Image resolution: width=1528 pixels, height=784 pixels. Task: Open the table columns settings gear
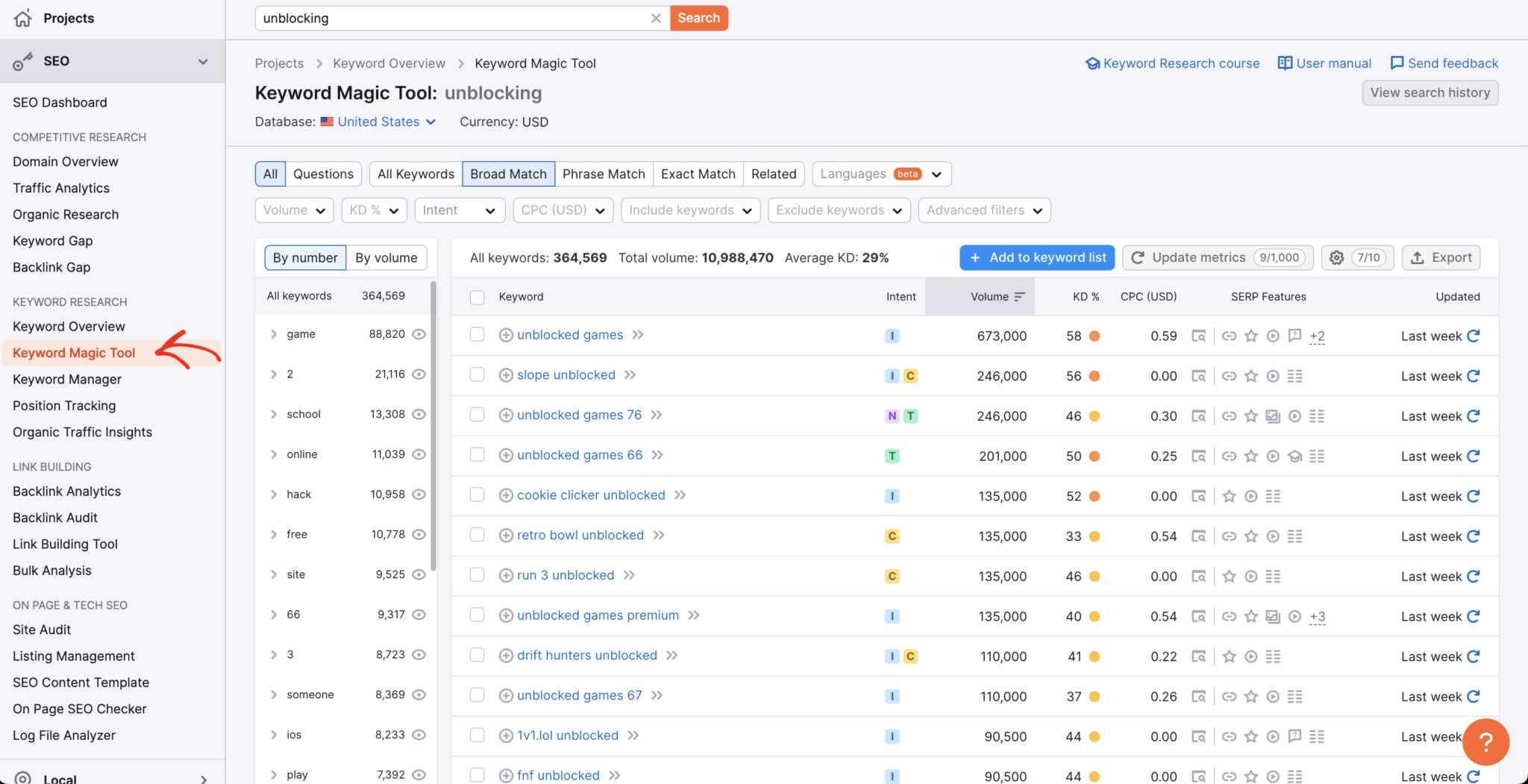pos(1336,257)
